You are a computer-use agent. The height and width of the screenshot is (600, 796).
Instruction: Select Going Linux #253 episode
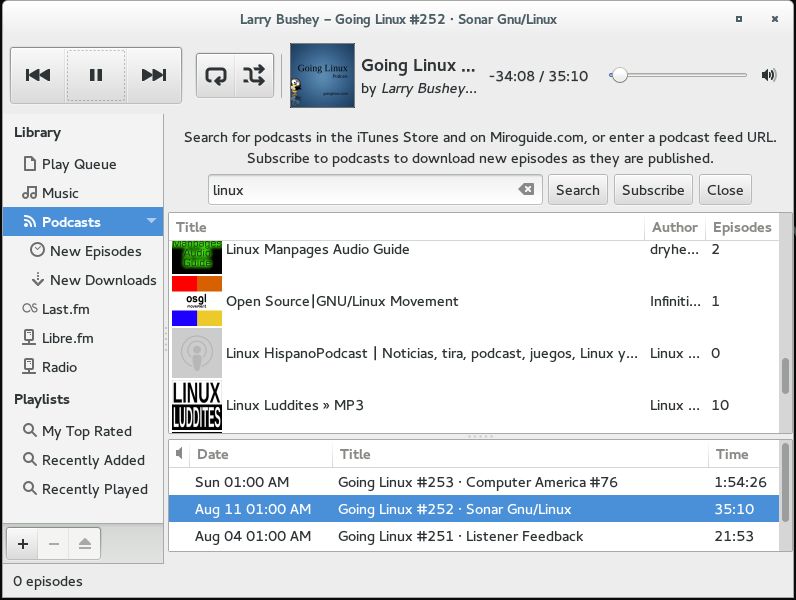tap(474, 482)
